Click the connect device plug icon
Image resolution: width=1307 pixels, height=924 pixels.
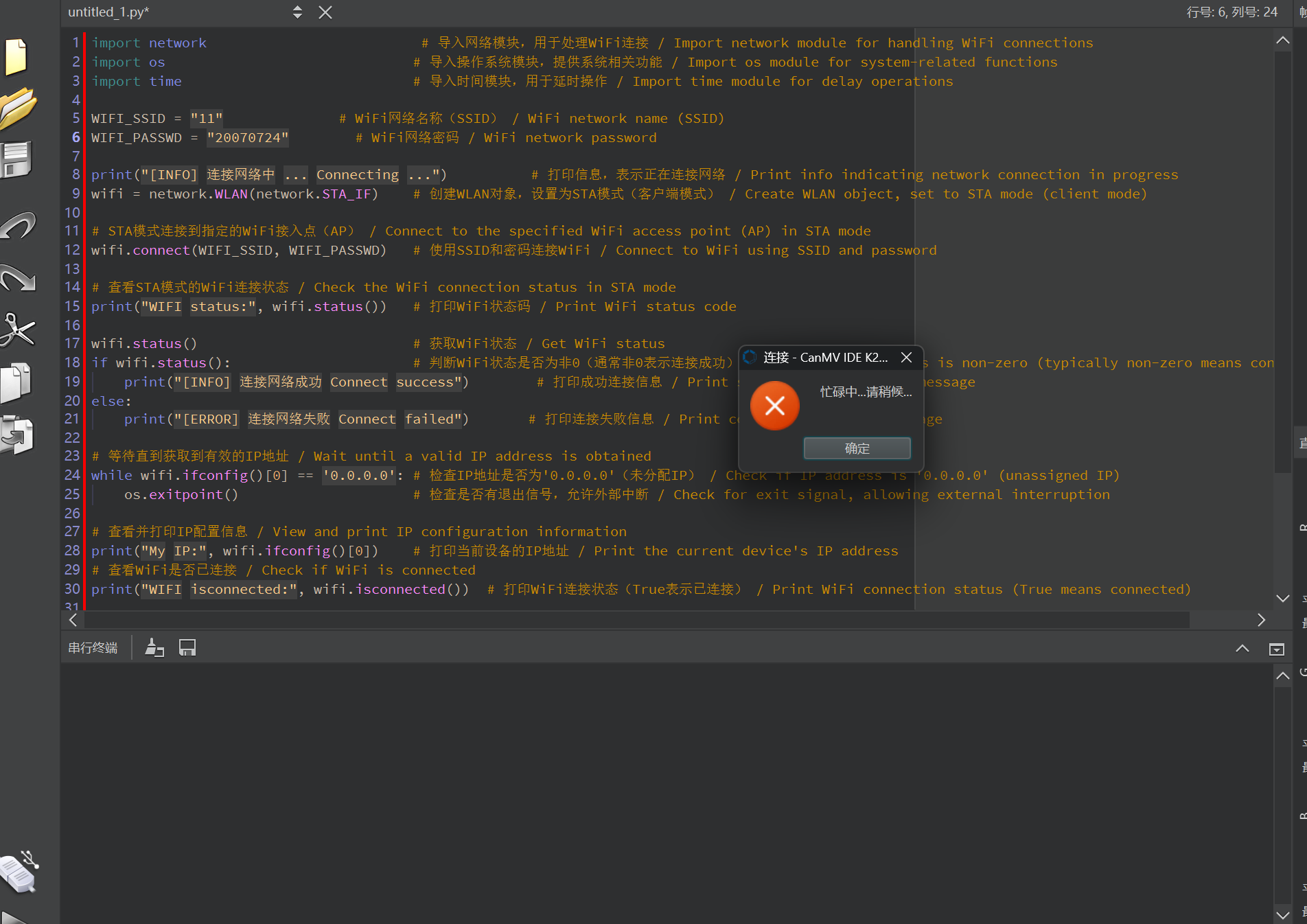[19, 872]
